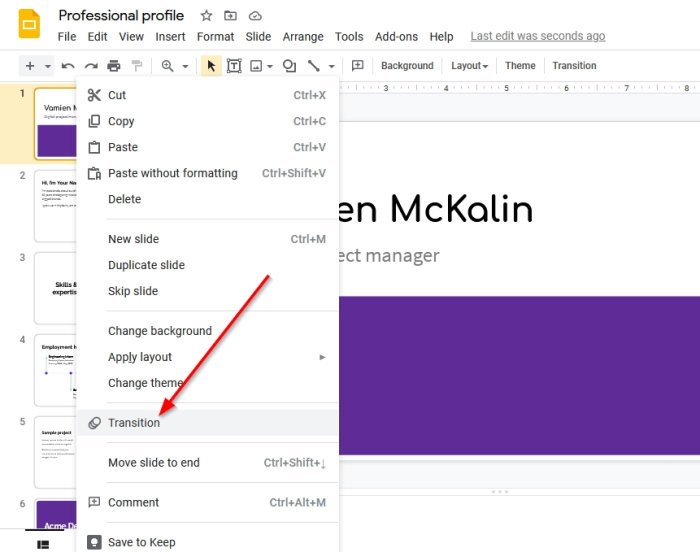This screenshot has width=700, height=552.
Task: Open the grid view icon at bottom left
Action: (43, 544)
